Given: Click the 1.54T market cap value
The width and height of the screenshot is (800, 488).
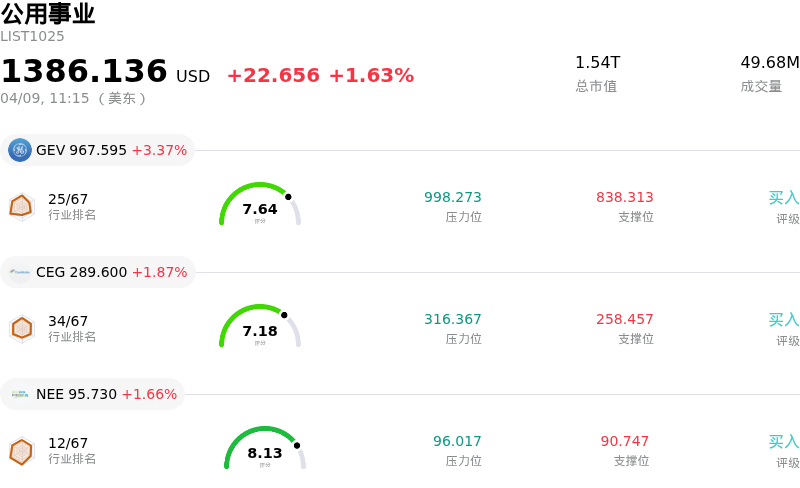Looking at the screenshot, I should point(597,63).
